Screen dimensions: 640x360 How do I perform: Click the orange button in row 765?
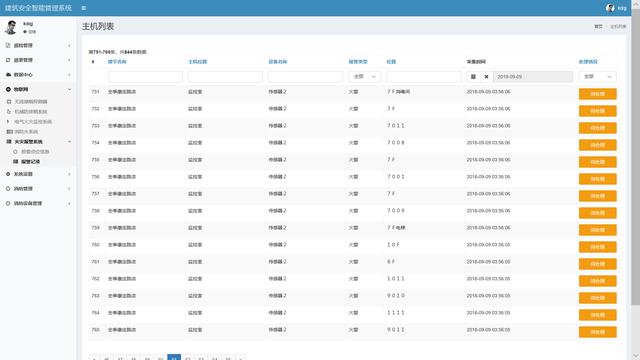coord(598,332)
